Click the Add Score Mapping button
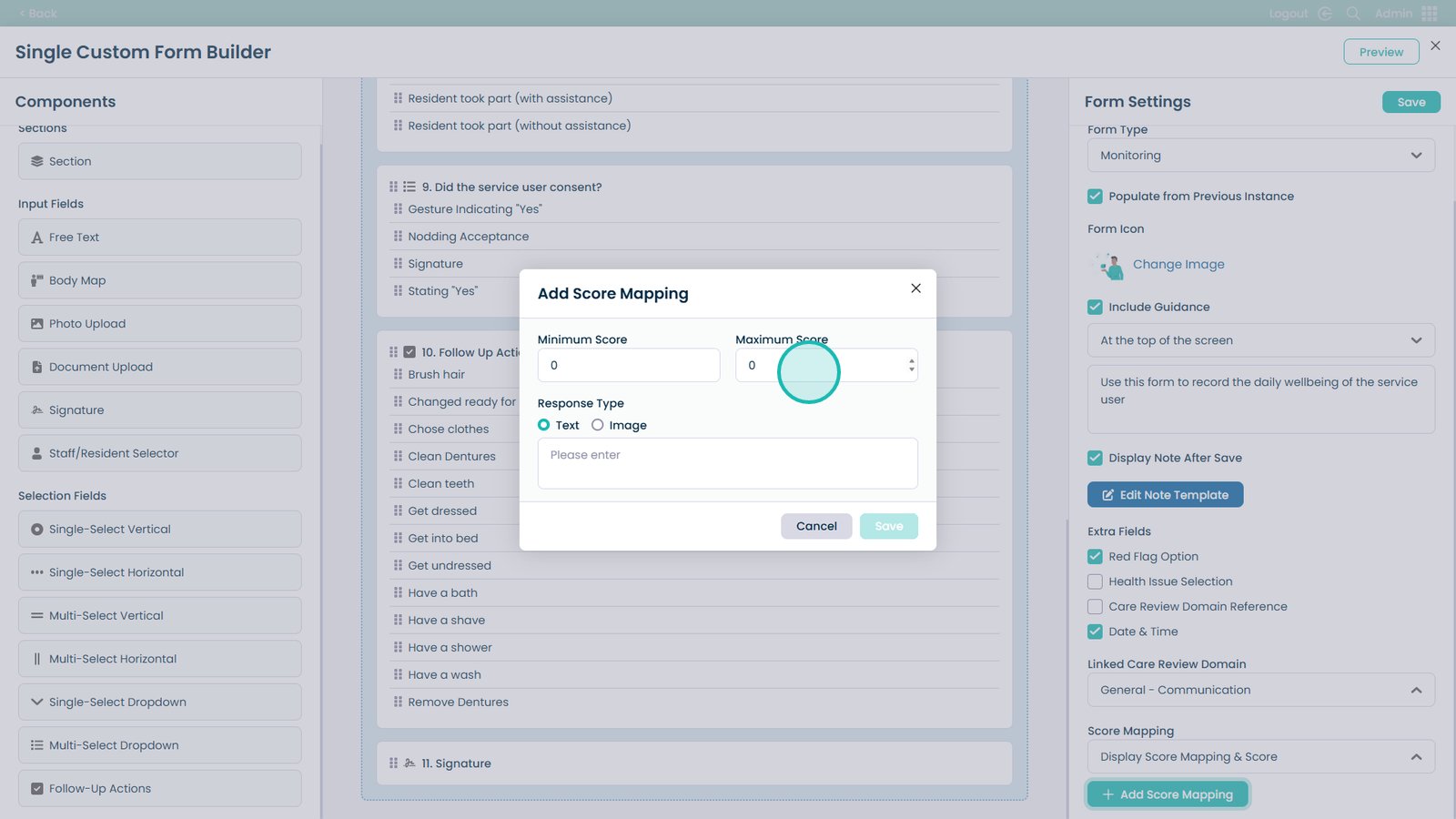1456x819 pixels. 1168,794
